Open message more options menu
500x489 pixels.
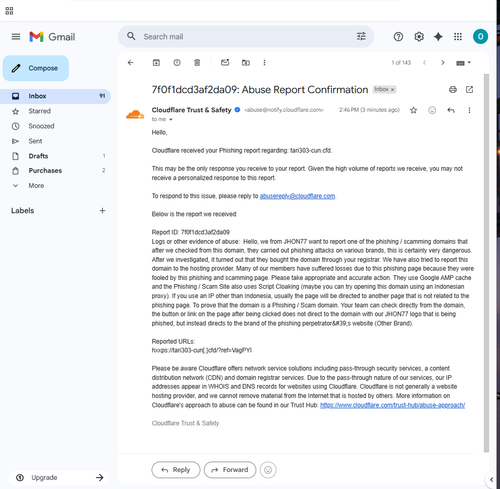tap(469, 110)
